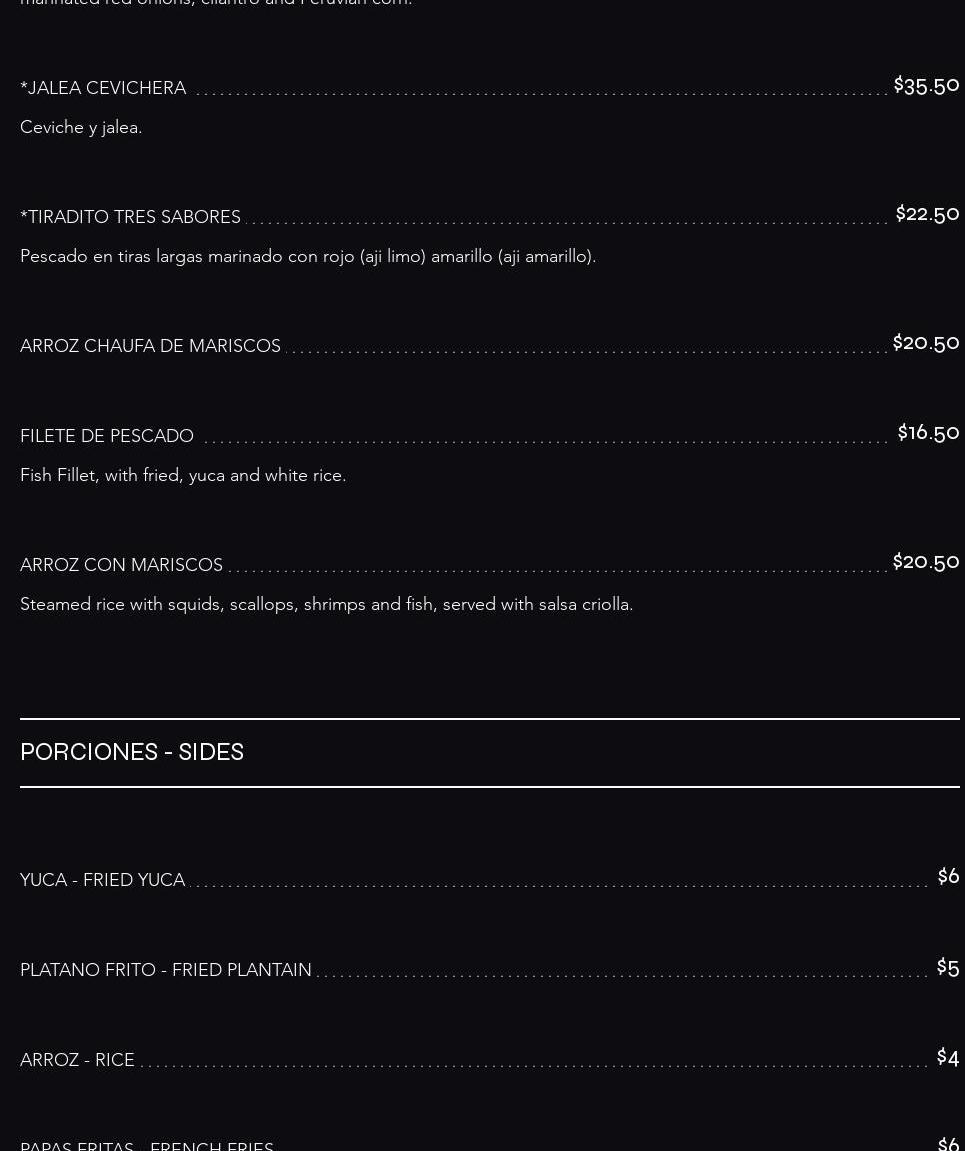Select the 'Steamed rice with squids' description
Screen dimensions: 965x1151
tap(326, 604)
